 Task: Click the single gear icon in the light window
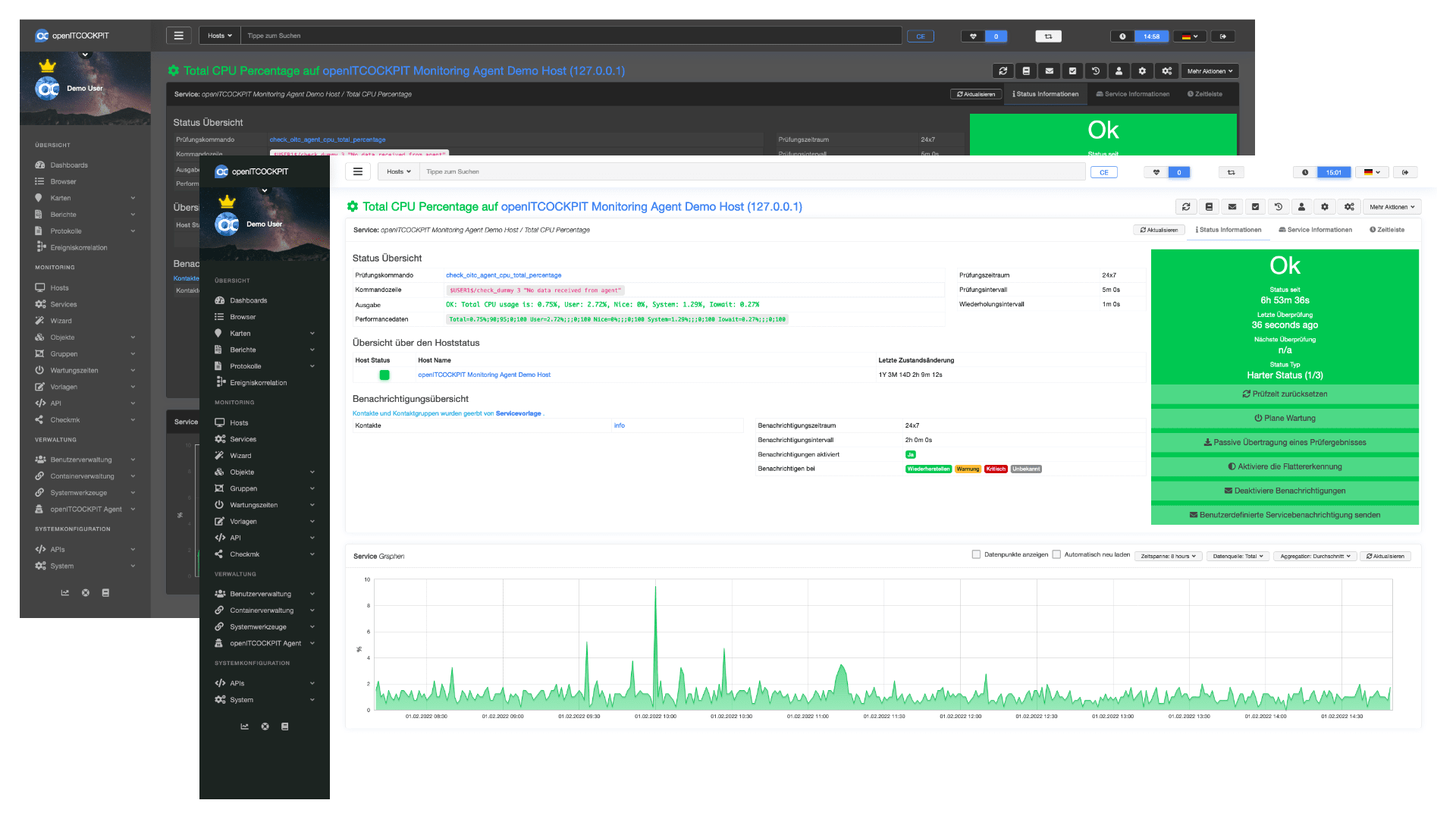[1325, 206]
